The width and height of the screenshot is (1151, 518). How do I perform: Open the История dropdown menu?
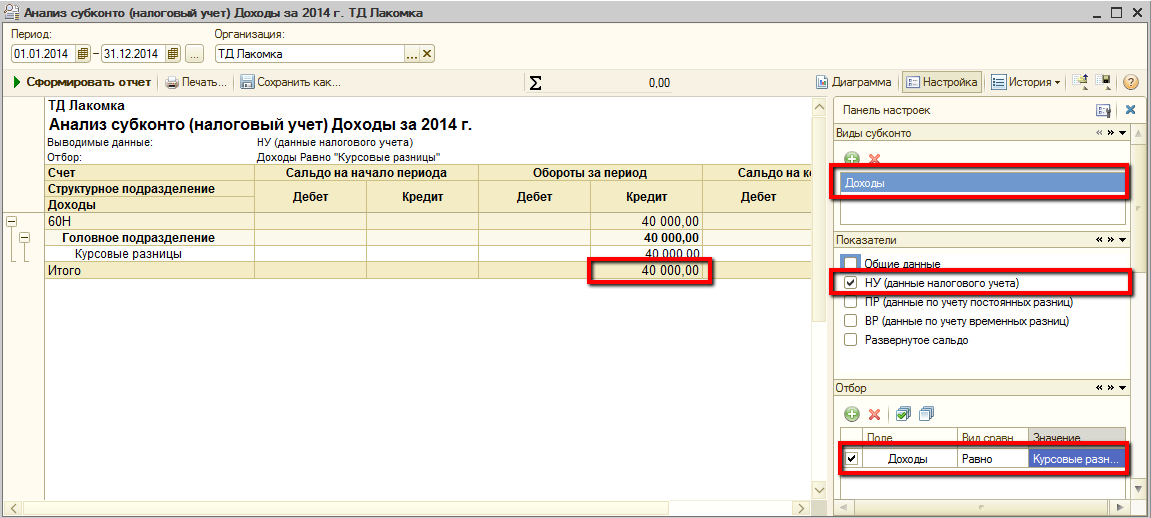1025,82
